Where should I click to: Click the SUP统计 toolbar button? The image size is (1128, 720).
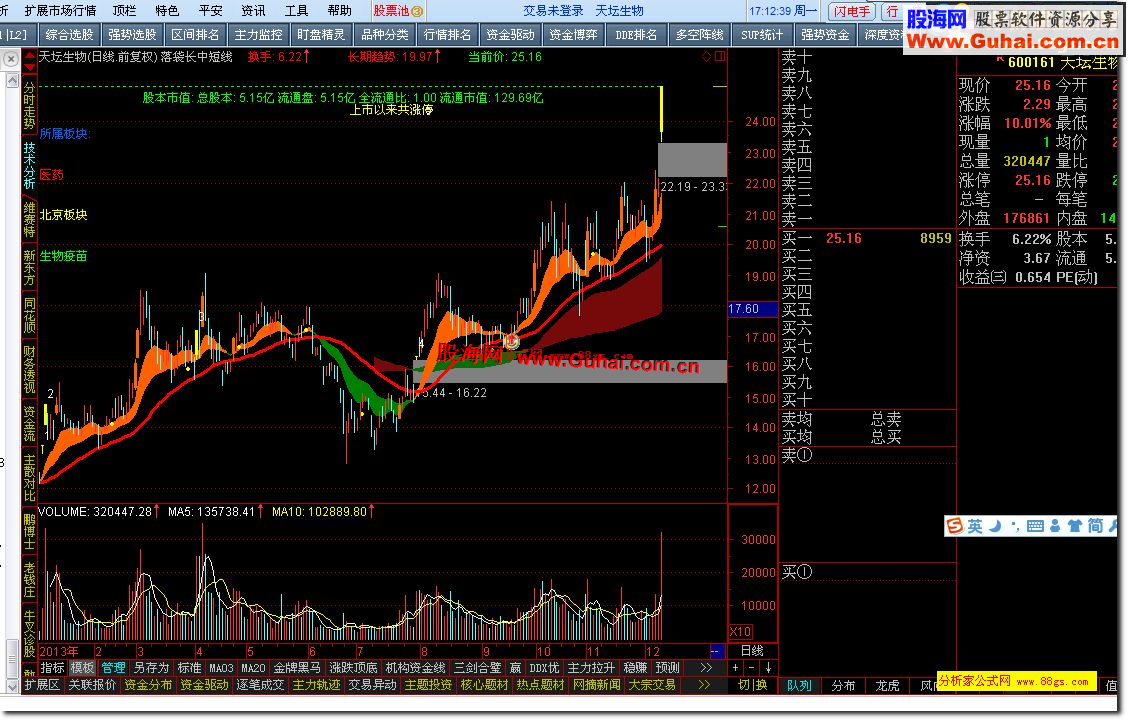763,35
